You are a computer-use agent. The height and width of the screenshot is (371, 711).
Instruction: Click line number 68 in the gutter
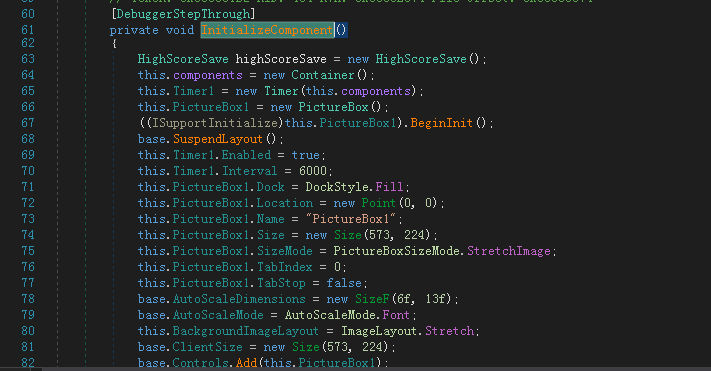point(28,139)
